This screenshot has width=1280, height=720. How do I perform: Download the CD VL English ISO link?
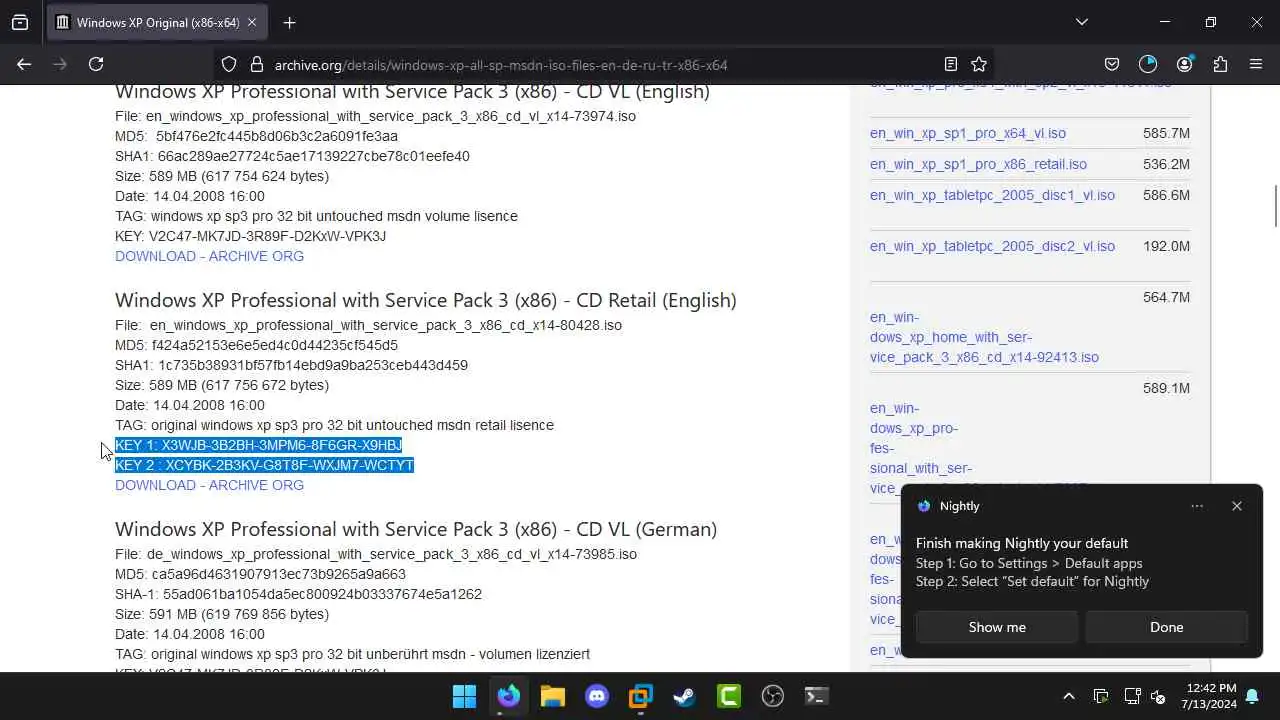coord(209,256)
